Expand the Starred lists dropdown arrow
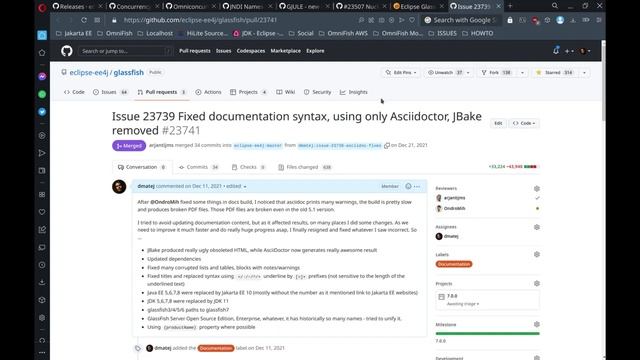This screenshot has width=640, height=360. click(584, 73)
